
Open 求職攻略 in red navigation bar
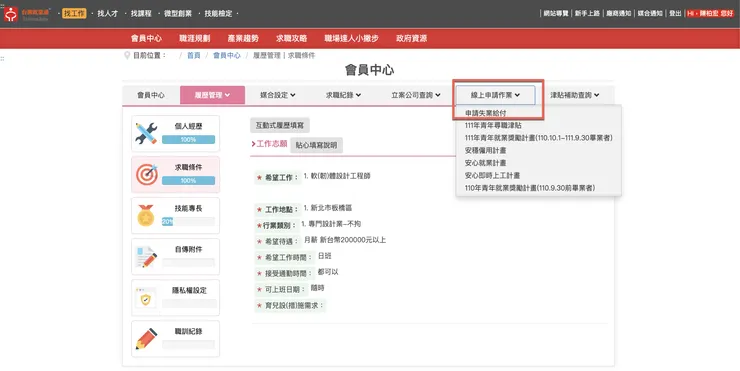[292, 38]
